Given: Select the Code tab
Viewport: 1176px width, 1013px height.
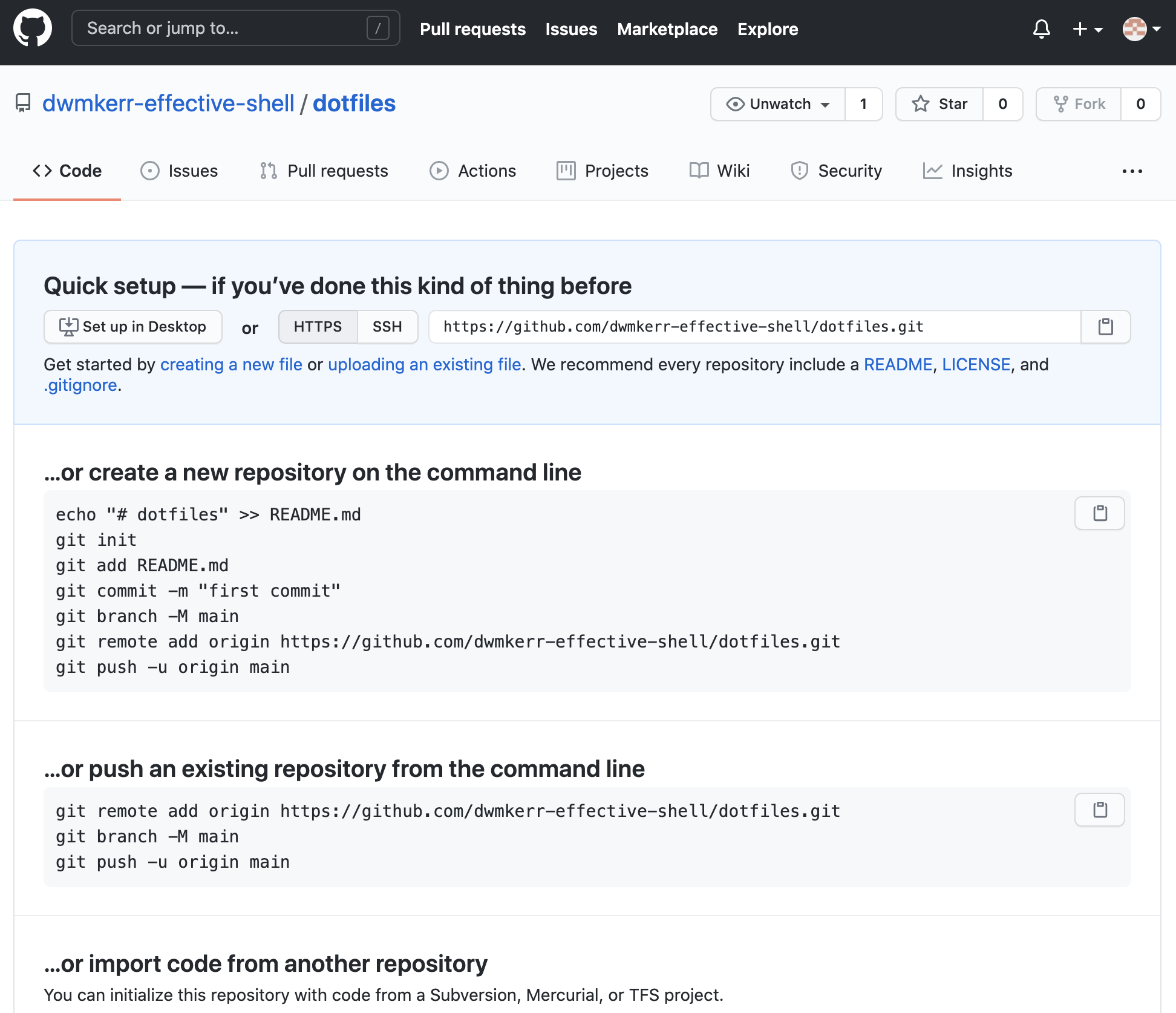Looking at the screenshot, I should (x=67, y=170).
